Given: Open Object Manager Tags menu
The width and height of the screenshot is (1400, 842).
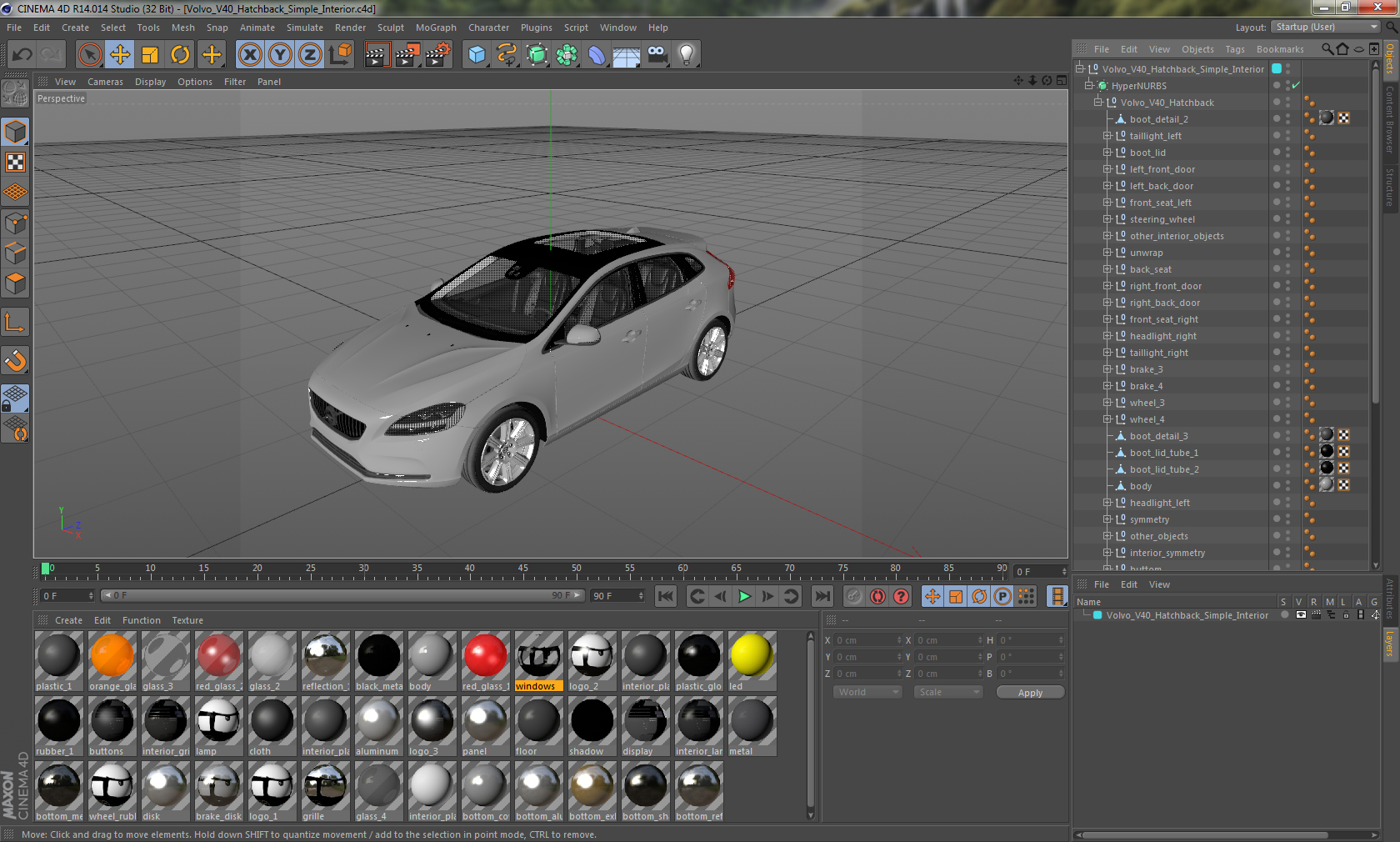Looking at the screenshot, I should click(1235, 49).
